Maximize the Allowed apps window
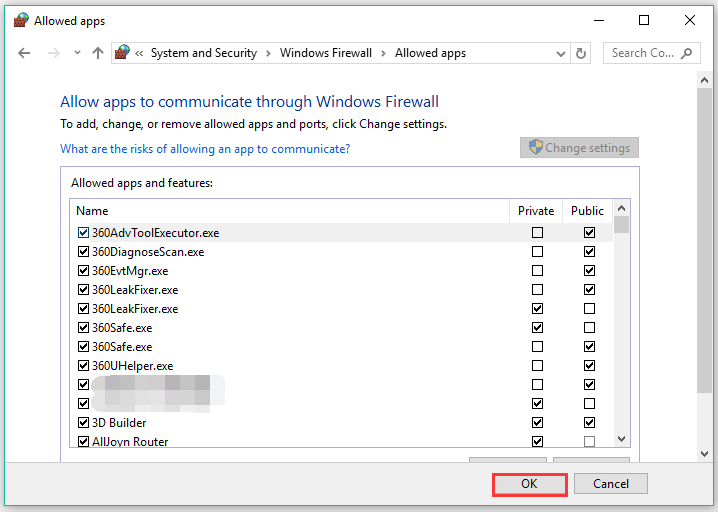Screen dimensions: 718x512 tap(644, 20)
